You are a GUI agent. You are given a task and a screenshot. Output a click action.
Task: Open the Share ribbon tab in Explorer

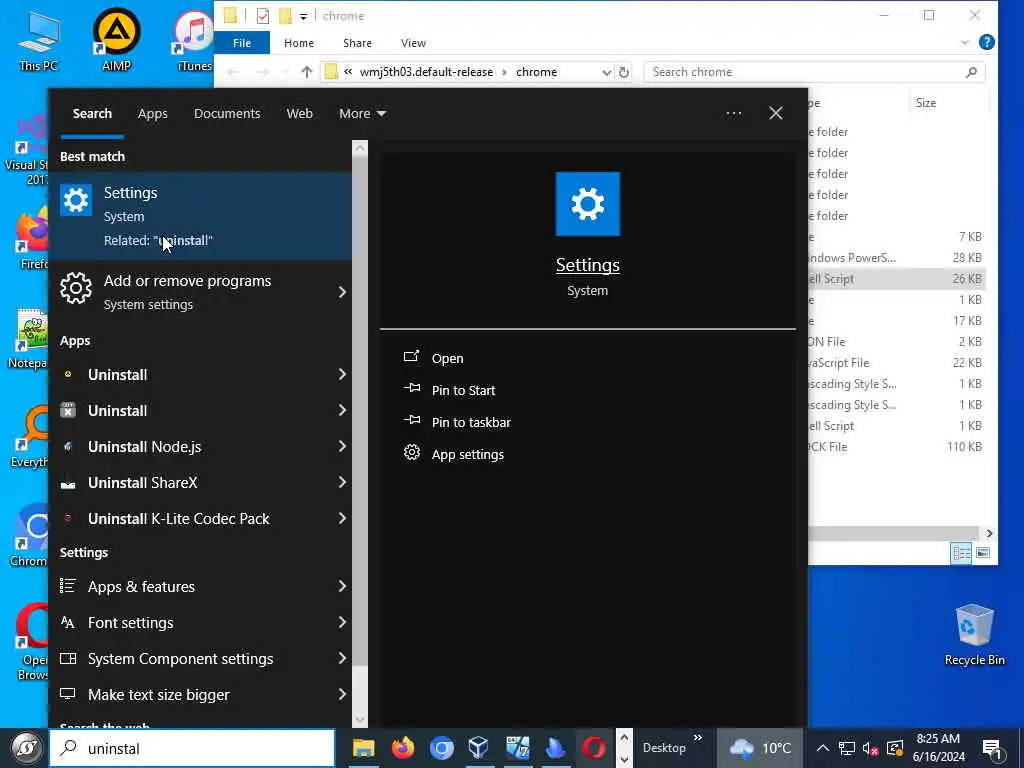tap(357, 42)
